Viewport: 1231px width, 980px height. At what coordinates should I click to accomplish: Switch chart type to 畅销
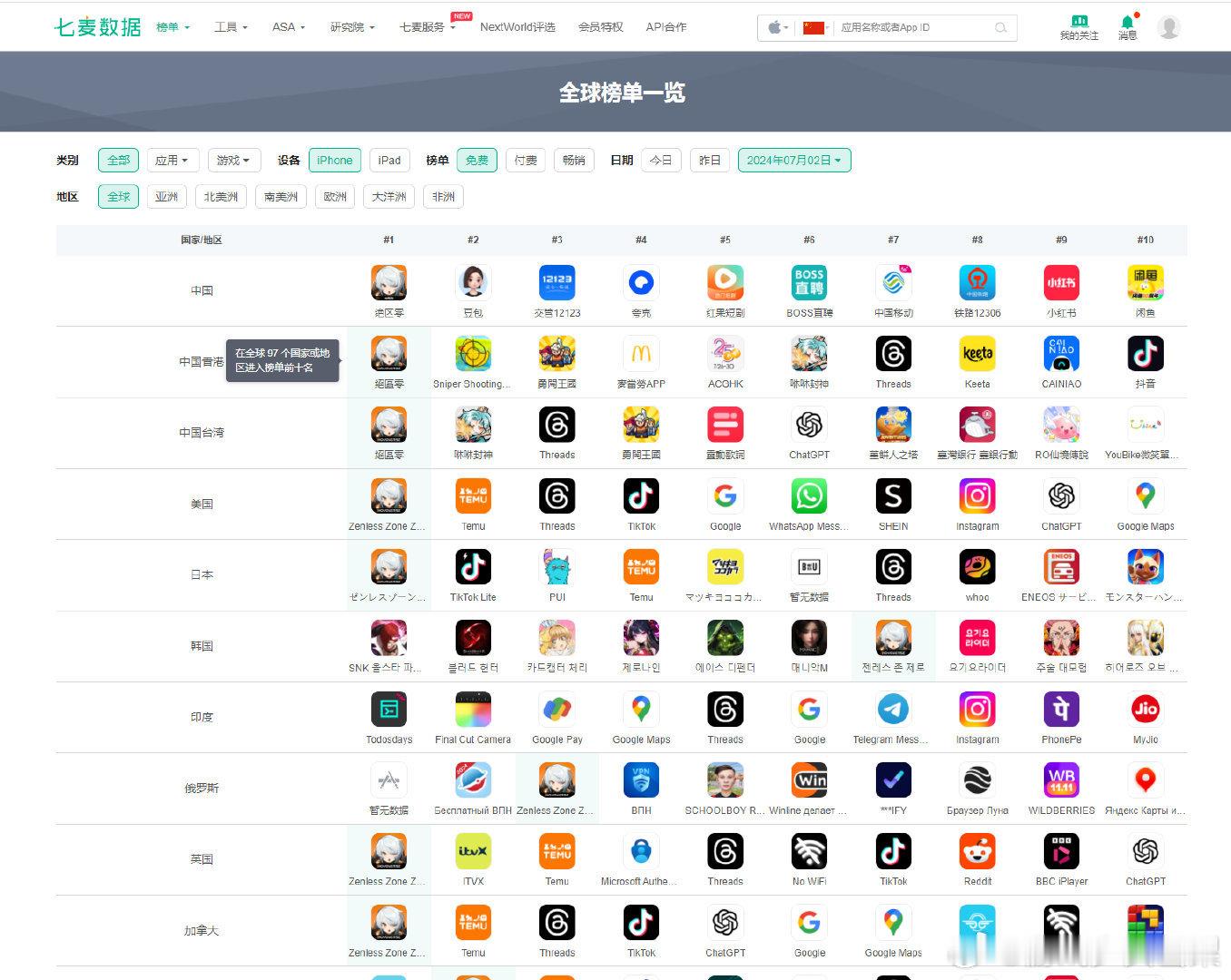point(574,160)
